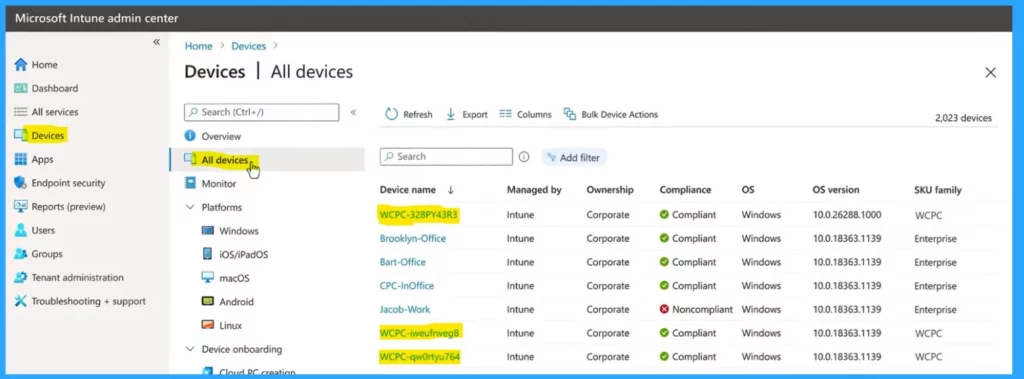Sort by the Managed by column

click(x=534, y=190)
